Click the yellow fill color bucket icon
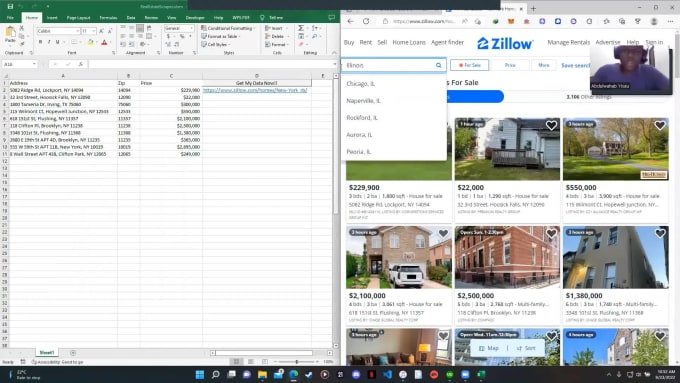680x383 pixels. (x=90, y=42)
